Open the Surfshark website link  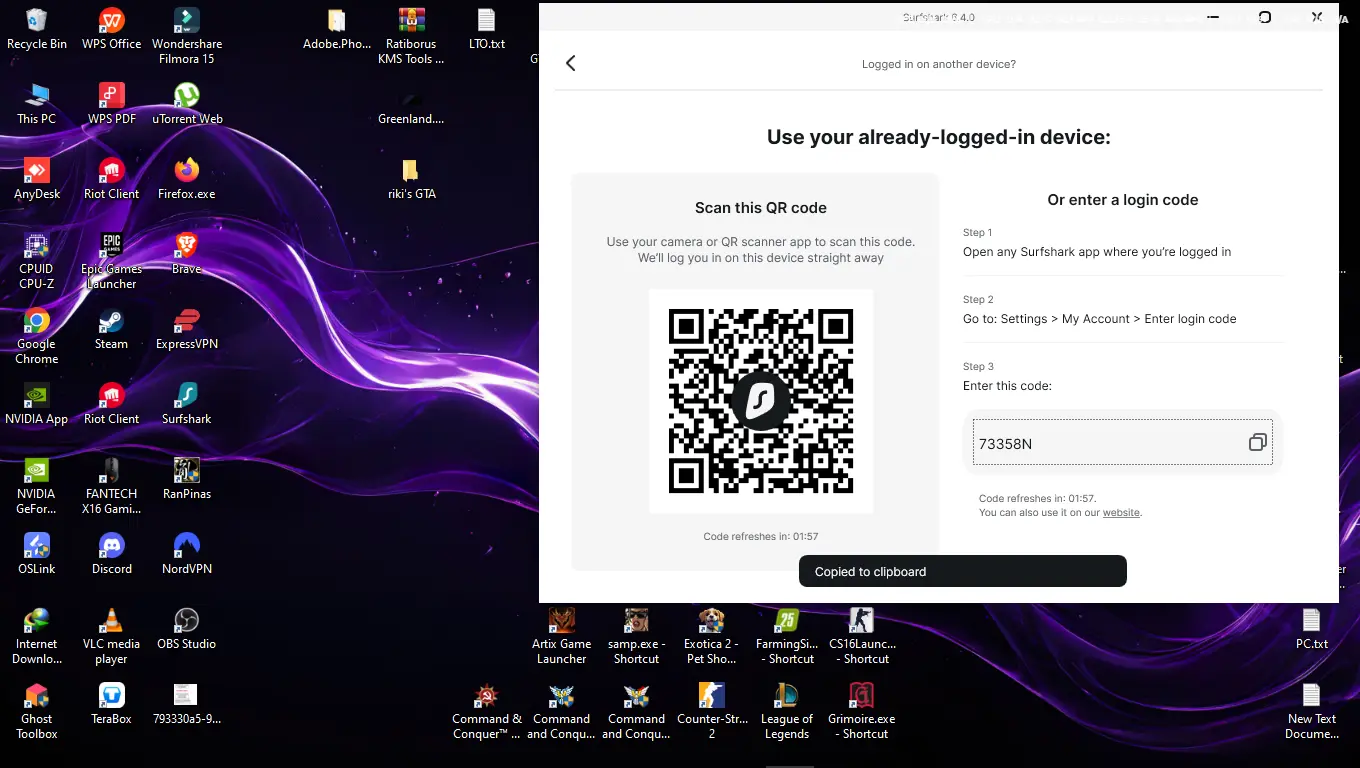[x=1121, y=513]
